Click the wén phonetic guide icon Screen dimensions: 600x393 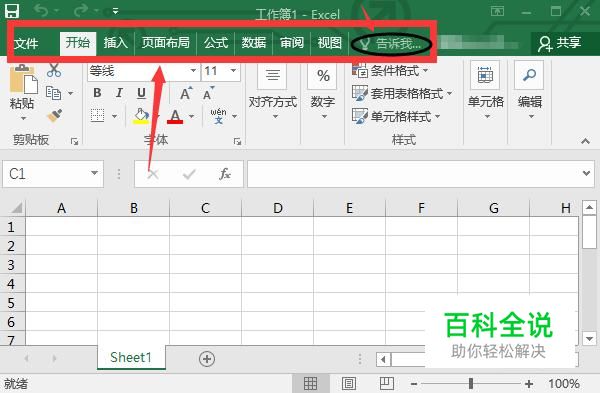tap(218, 116)
